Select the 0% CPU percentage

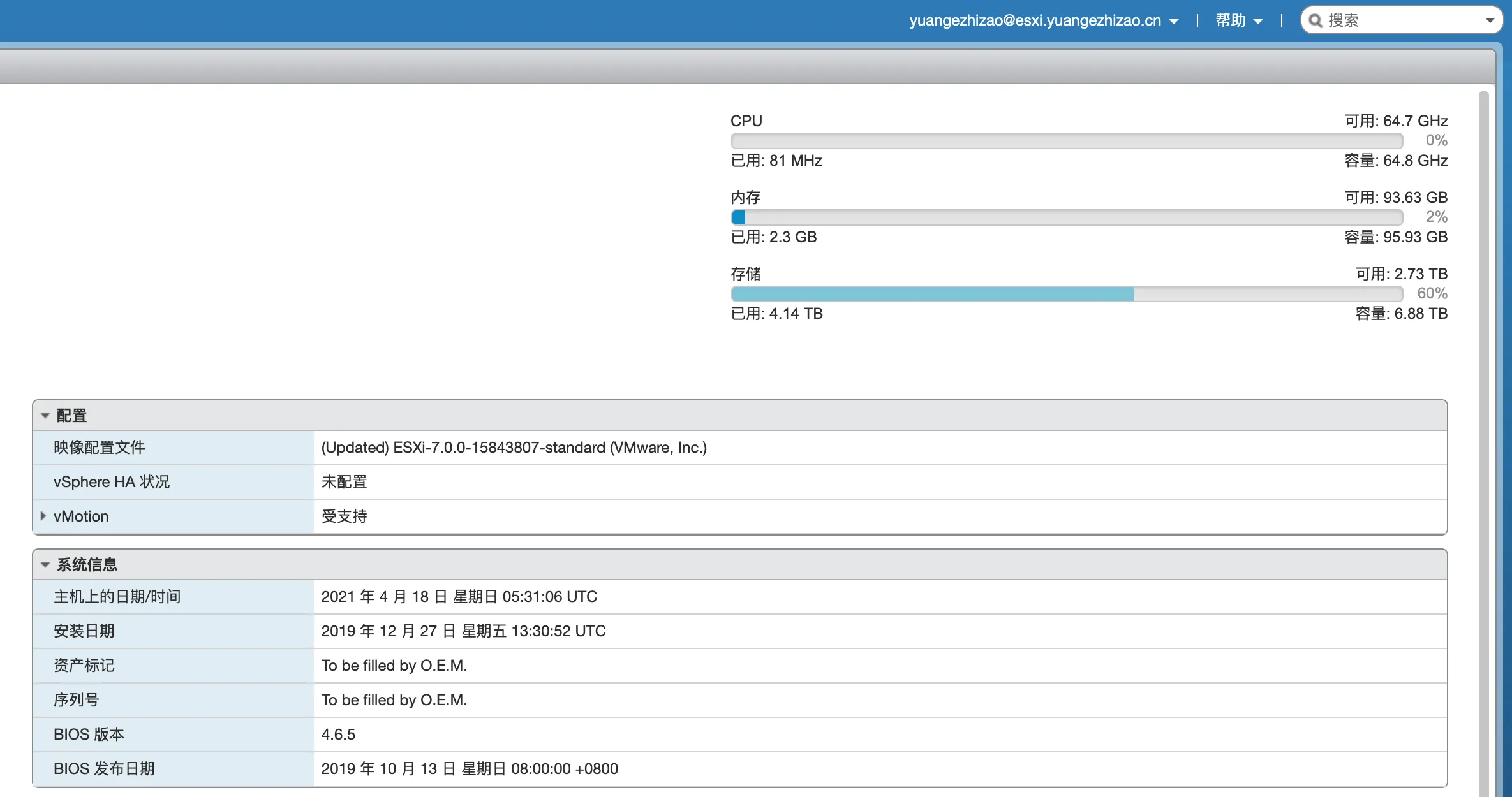(x=1437, y=140)
